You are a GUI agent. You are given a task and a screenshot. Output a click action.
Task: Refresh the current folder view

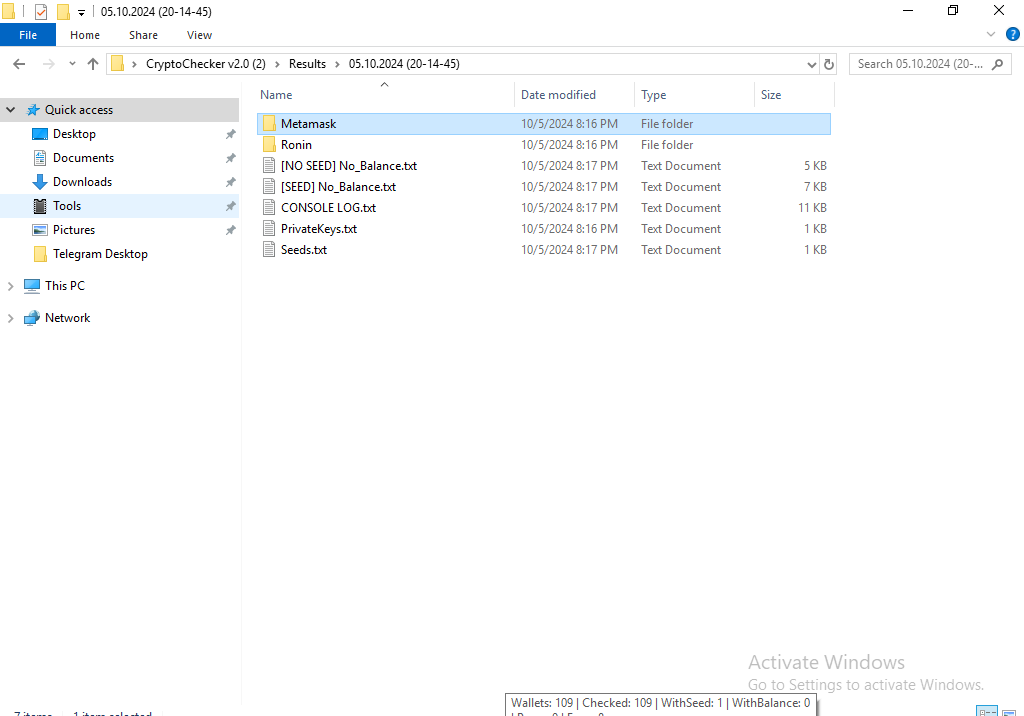pos(828,64)
